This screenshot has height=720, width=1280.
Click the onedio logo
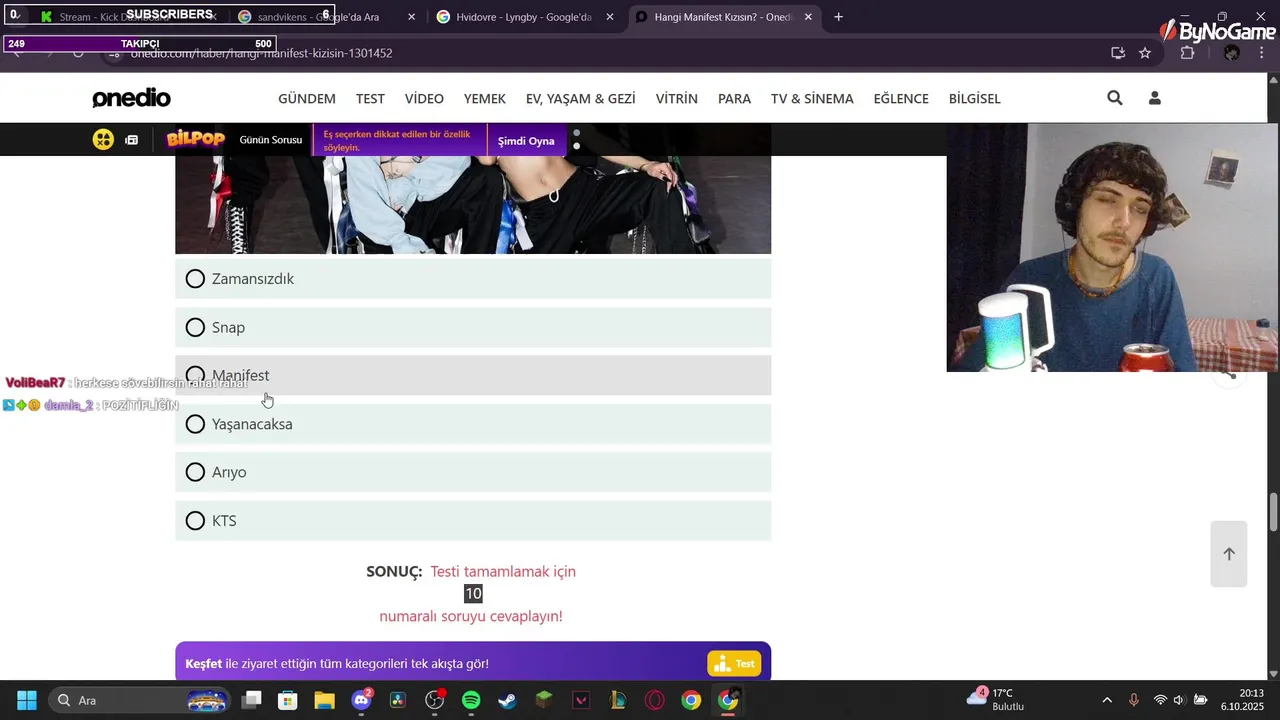pyautogui.click(x=131, y=98)
